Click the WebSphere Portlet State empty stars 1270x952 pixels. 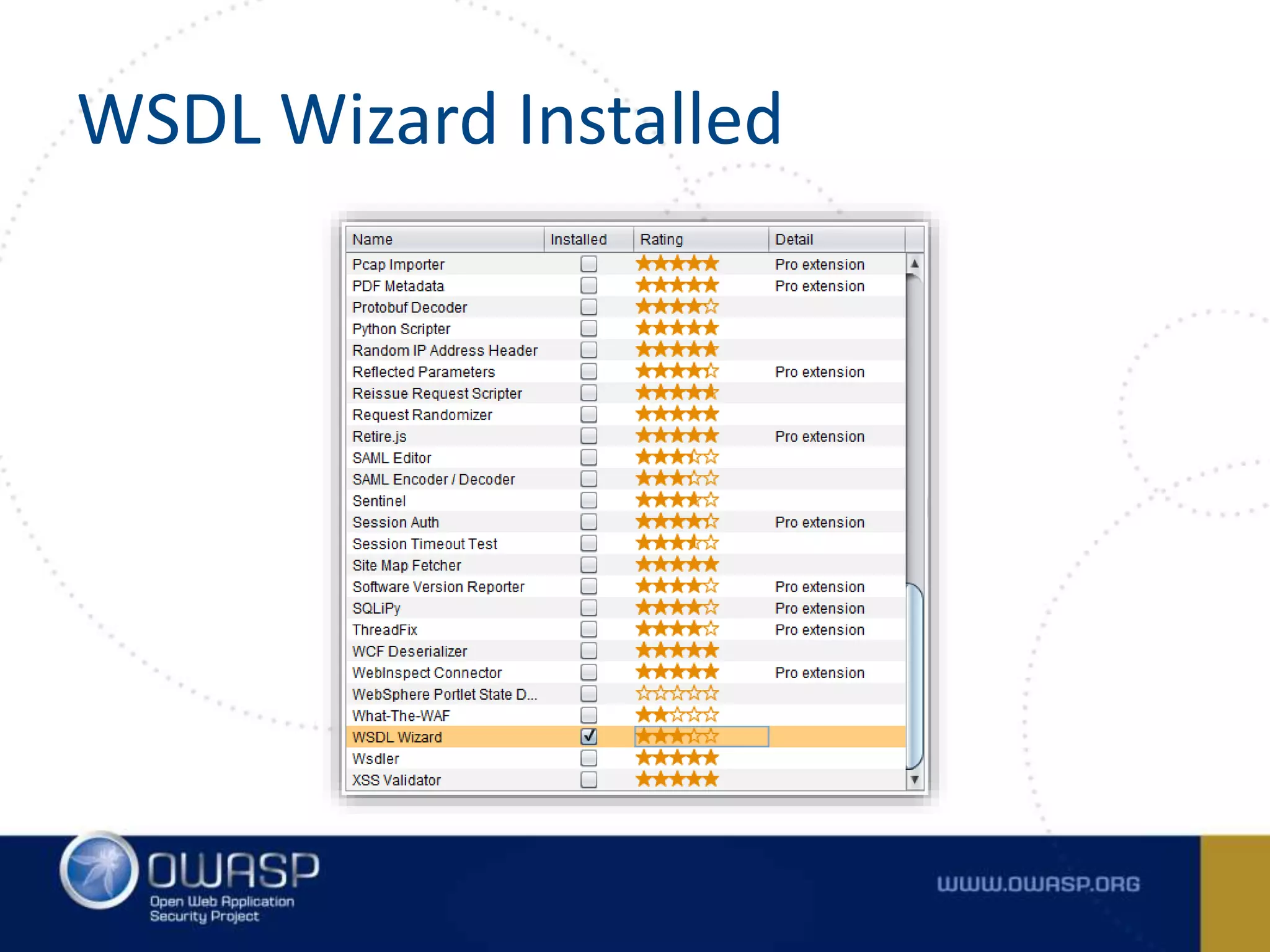click(x=677, y=694)
